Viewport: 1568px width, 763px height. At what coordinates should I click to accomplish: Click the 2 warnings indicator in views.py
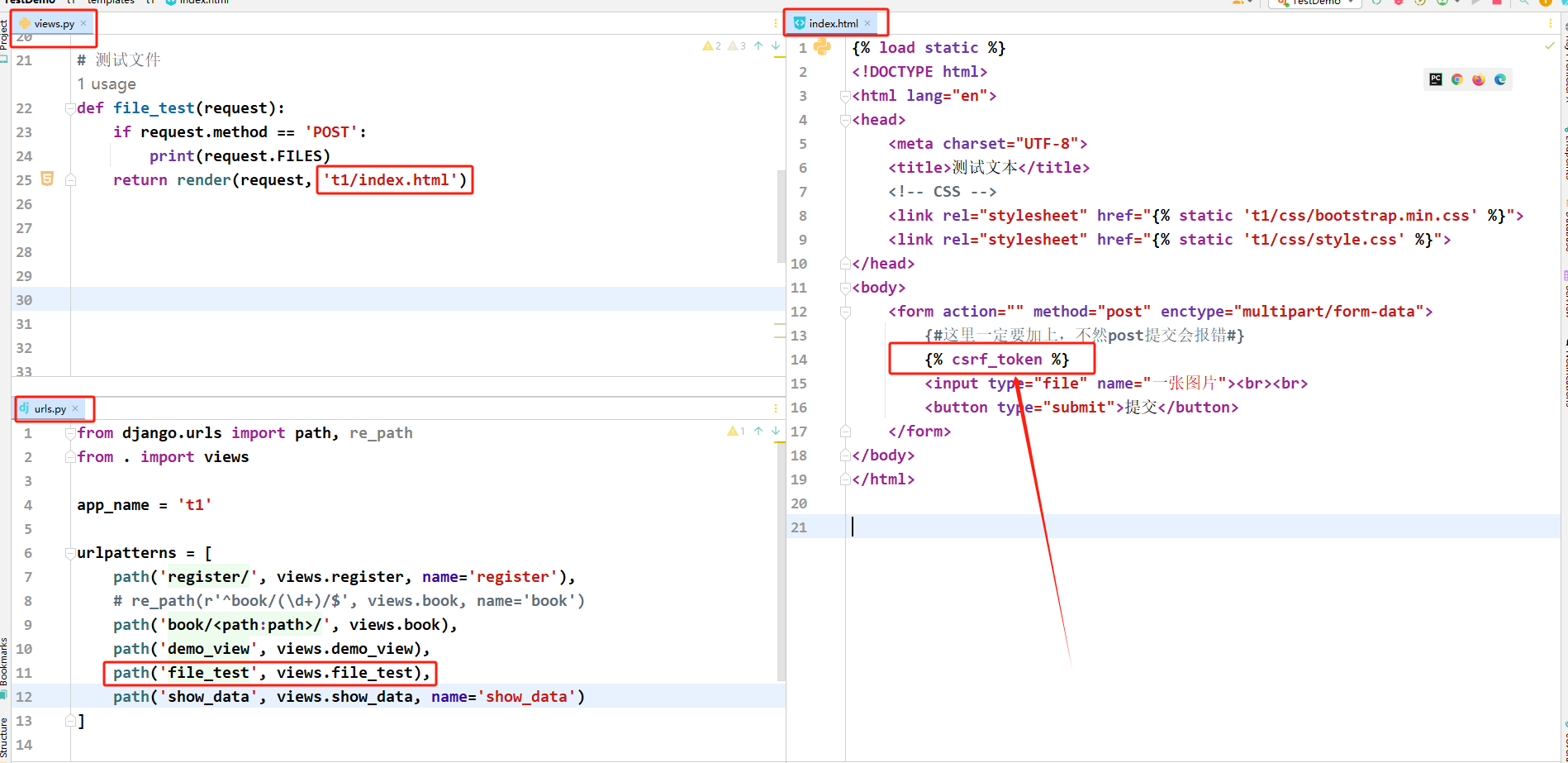tap(712, 46)
